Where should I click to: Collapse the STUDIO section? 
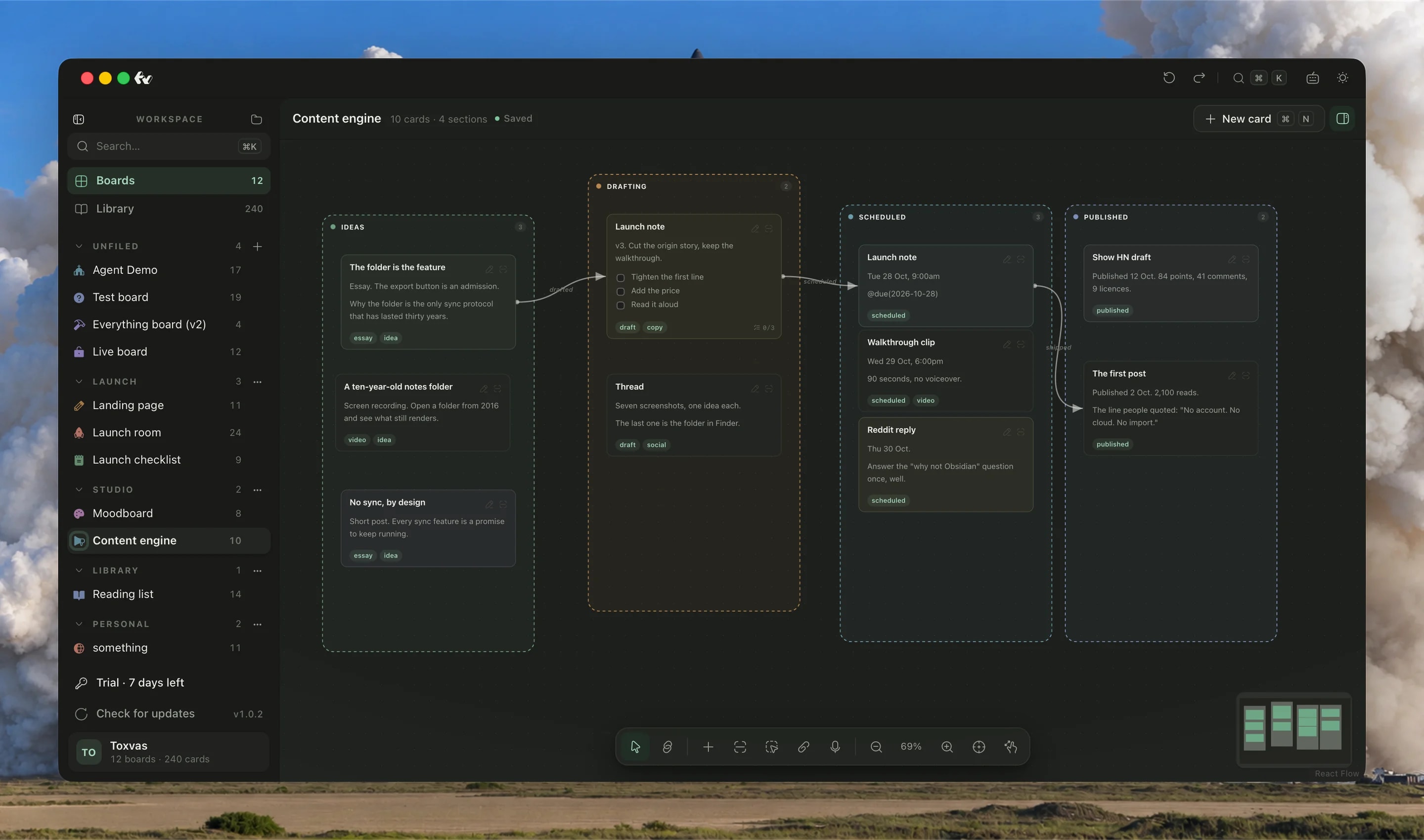point(79,489)
